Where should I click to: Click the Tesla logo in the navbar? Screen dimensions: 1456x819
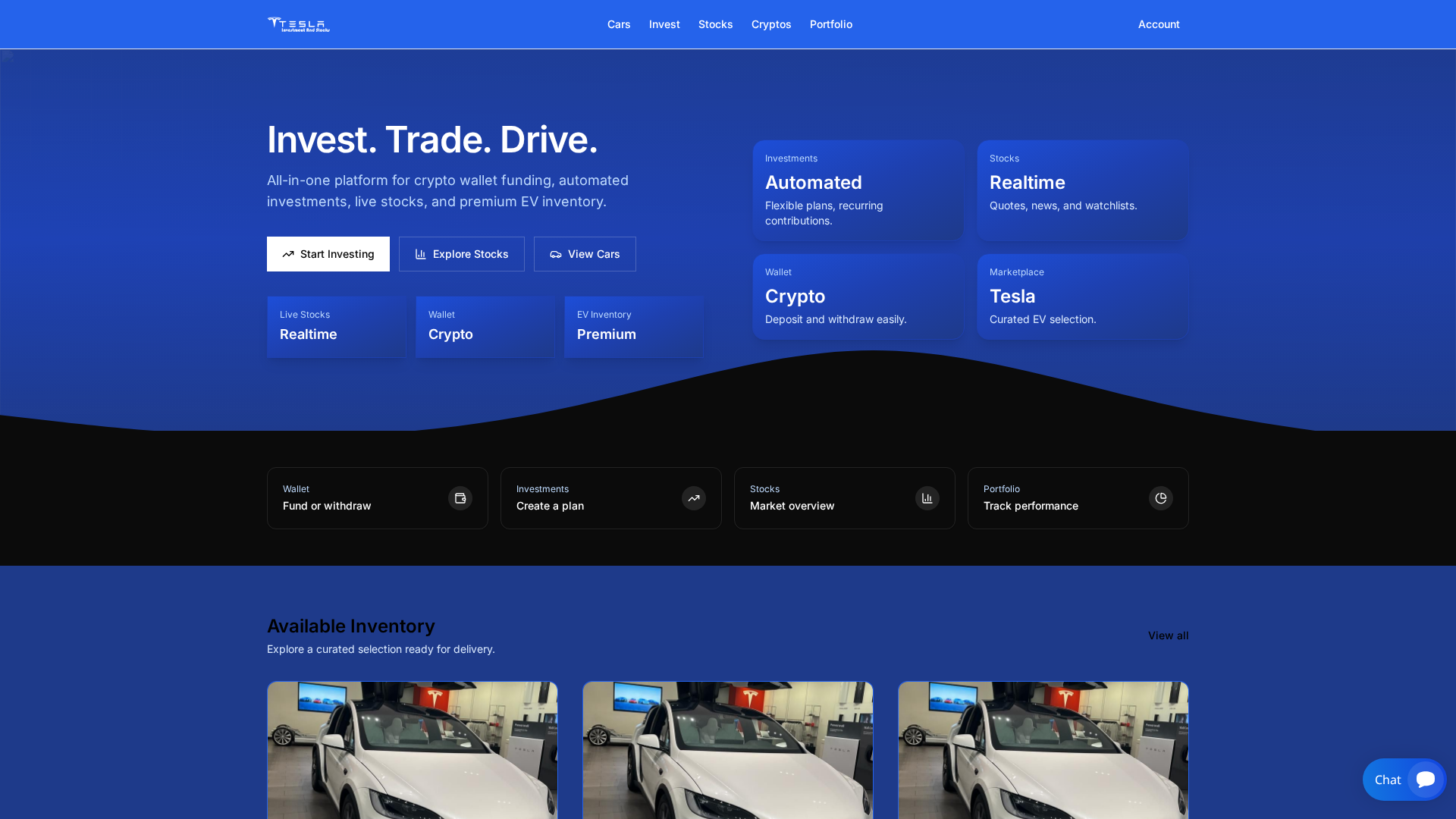click(x=298, y=24)
